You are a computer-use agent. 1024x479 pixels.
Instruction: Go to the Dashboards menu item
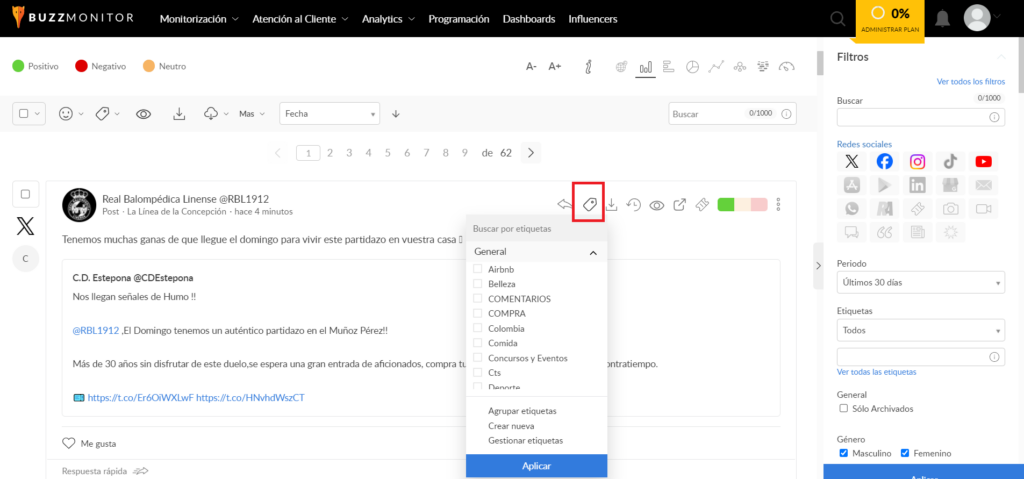pyautogui.click(x=529, y=19)
